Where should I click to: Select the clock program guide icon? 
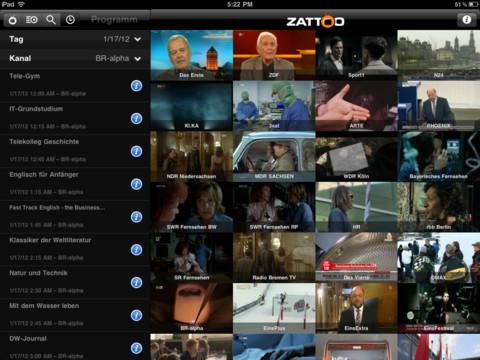tap(70, 20)
